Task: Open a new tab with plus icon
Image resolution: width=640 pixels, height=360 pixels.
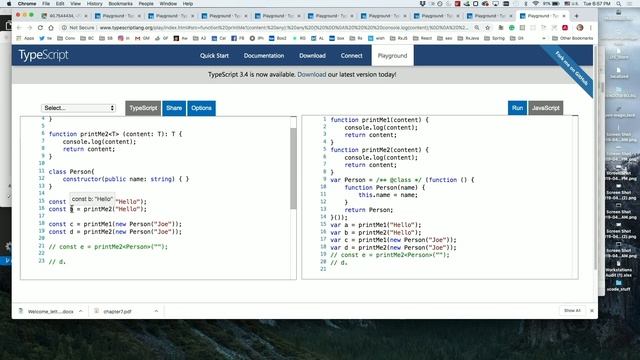Action: (x=576, y=16)
